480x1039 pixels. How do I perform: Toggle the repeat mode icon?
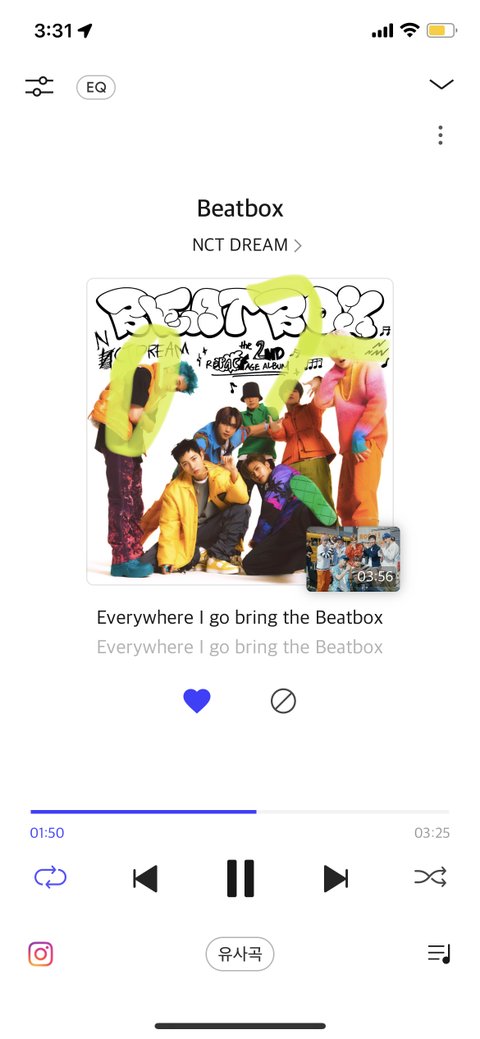pos(50,877)
